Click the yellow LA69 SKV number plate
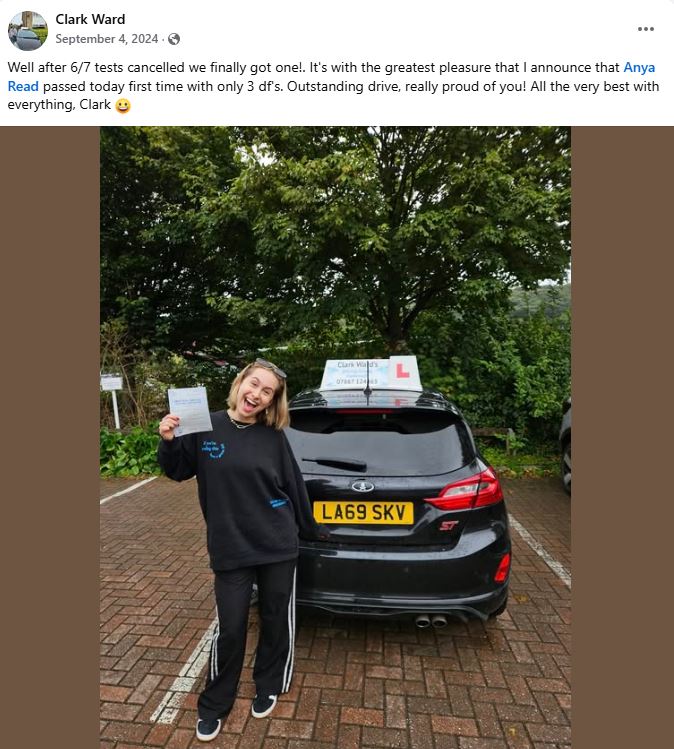Screen dimensions: 674x749 click(x=363, y=513)
